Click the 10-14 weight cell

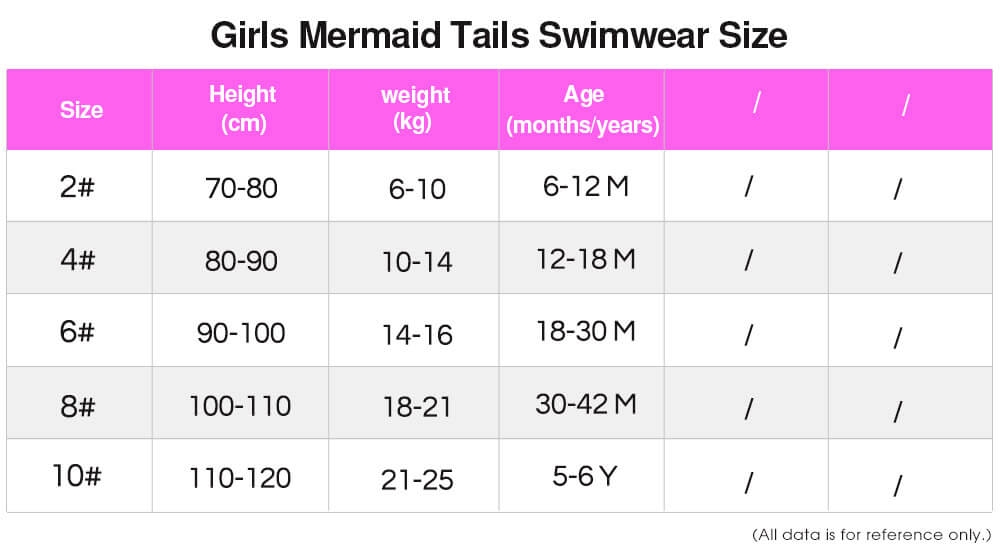(417, 262)
